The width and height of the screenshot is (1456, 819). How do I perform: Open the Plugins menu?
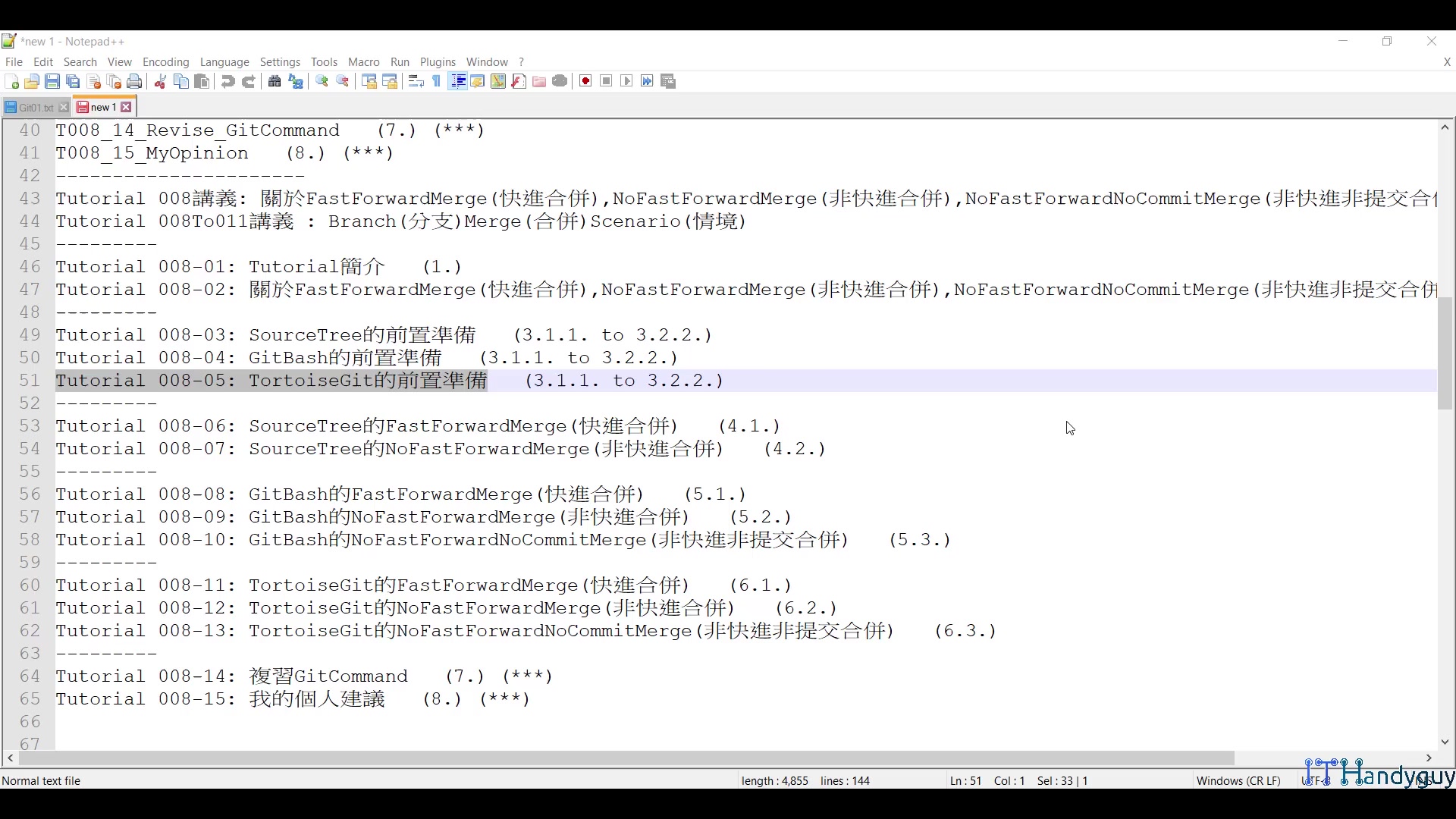click(x=438, y=62)
